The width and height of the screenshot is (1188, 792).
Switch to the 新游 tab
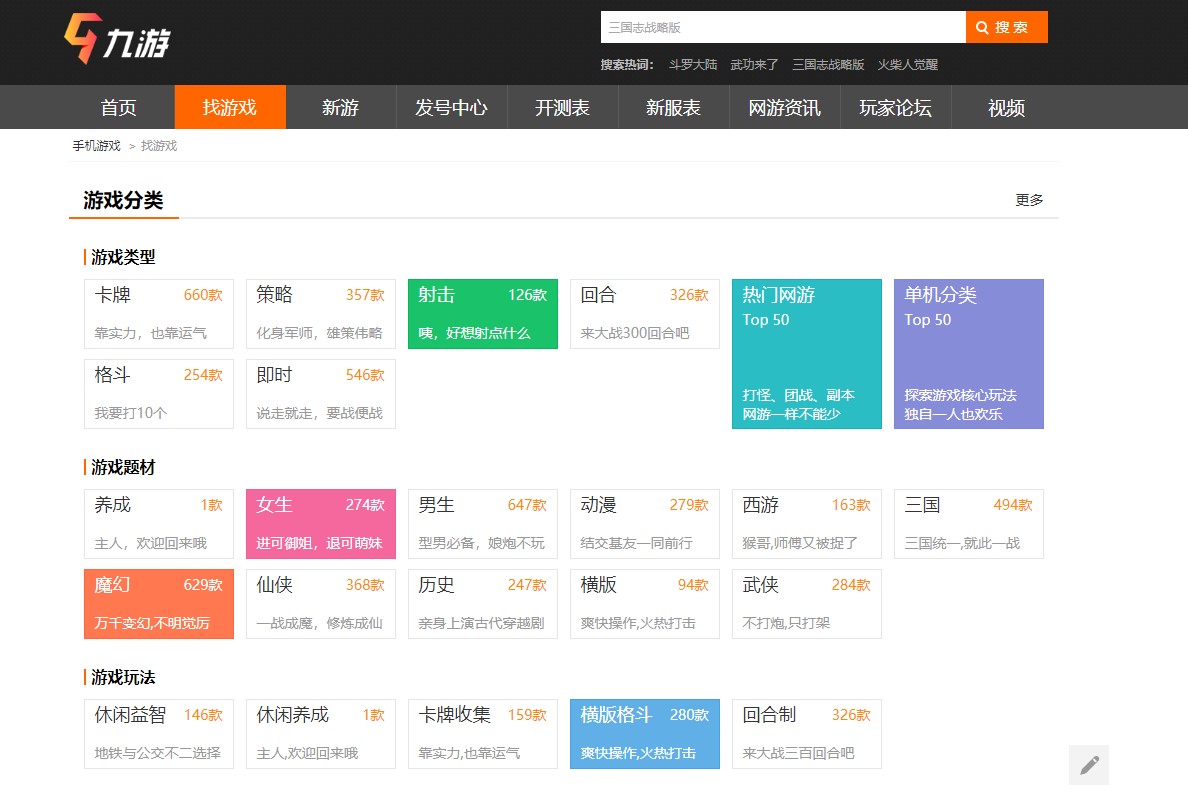(341, 108)
